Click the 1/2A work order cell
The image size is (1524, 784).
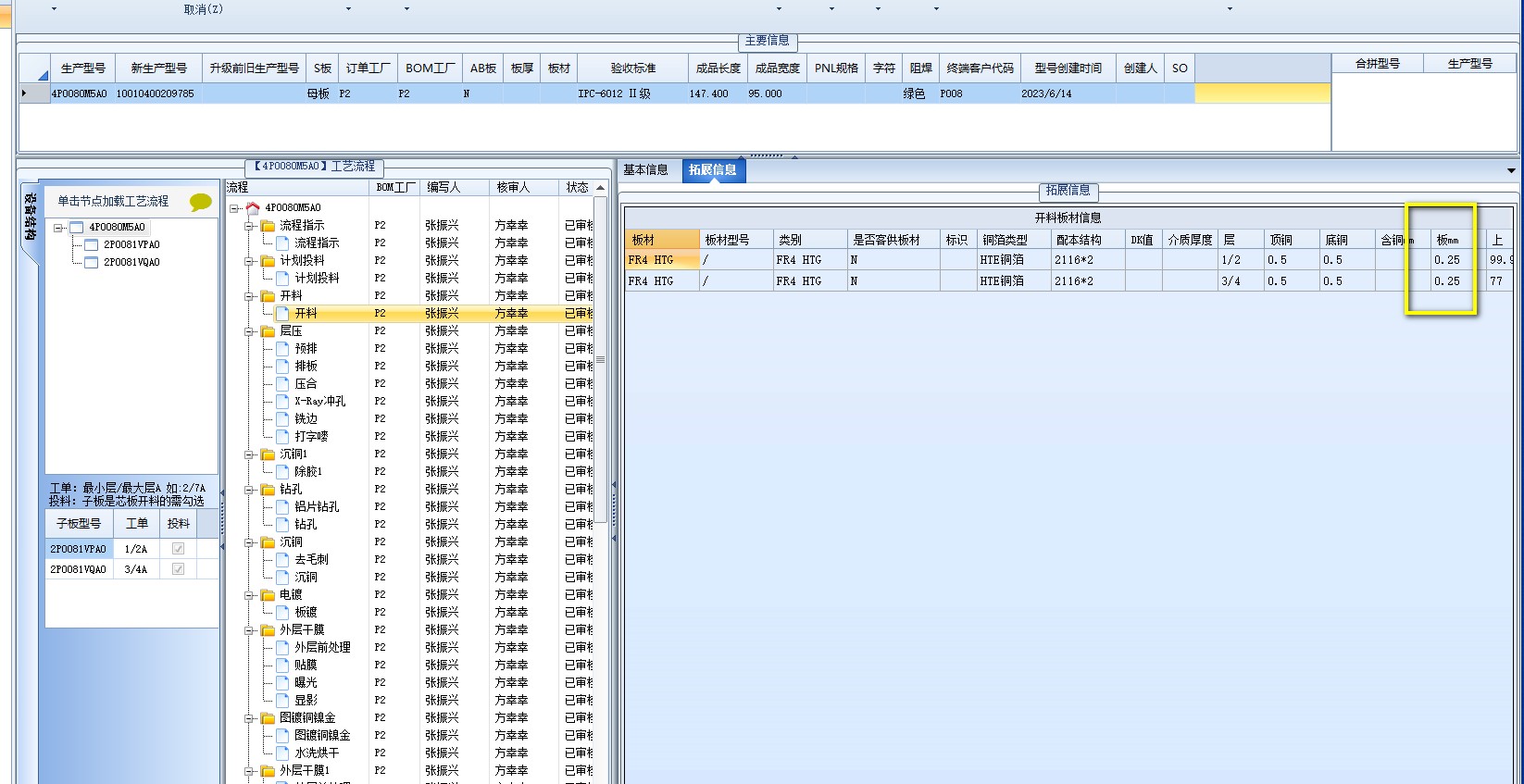click(136, 549)
